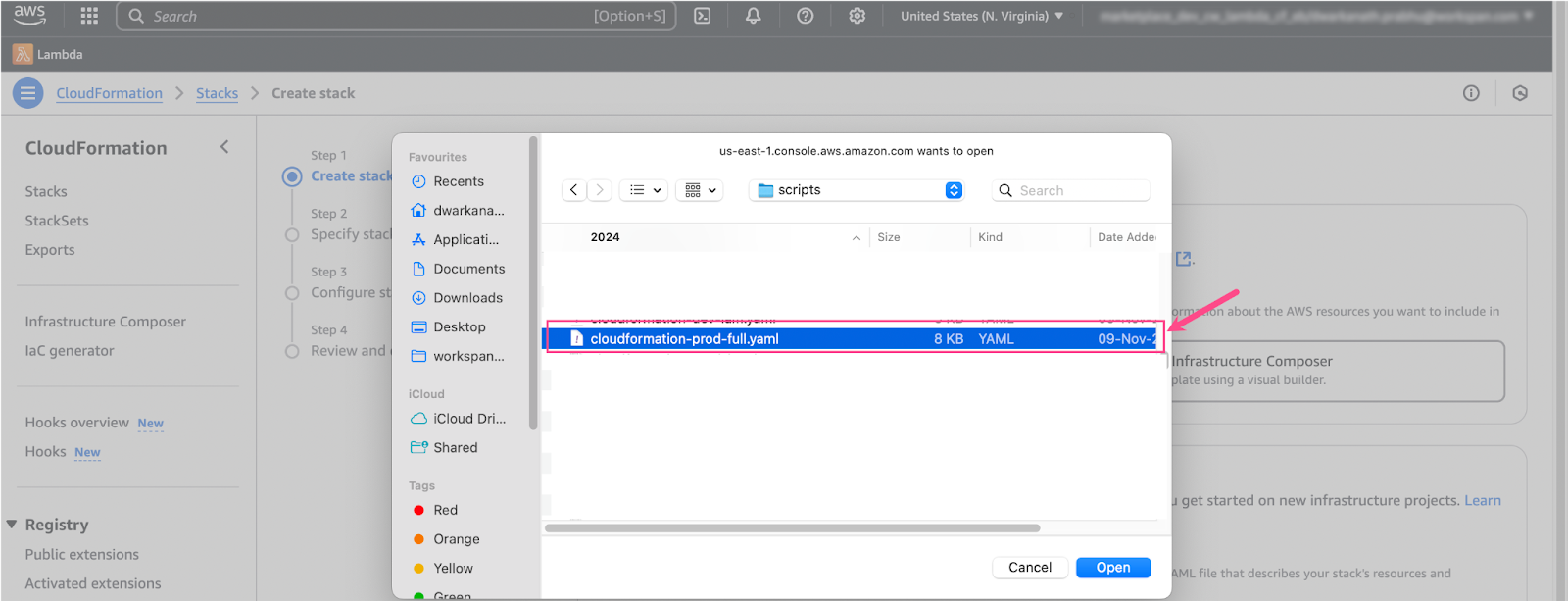The width and height of the screenshot is (1568, 601).
Task: Select the Step 1 Create stack radio
Action: (x=292, y=176)
